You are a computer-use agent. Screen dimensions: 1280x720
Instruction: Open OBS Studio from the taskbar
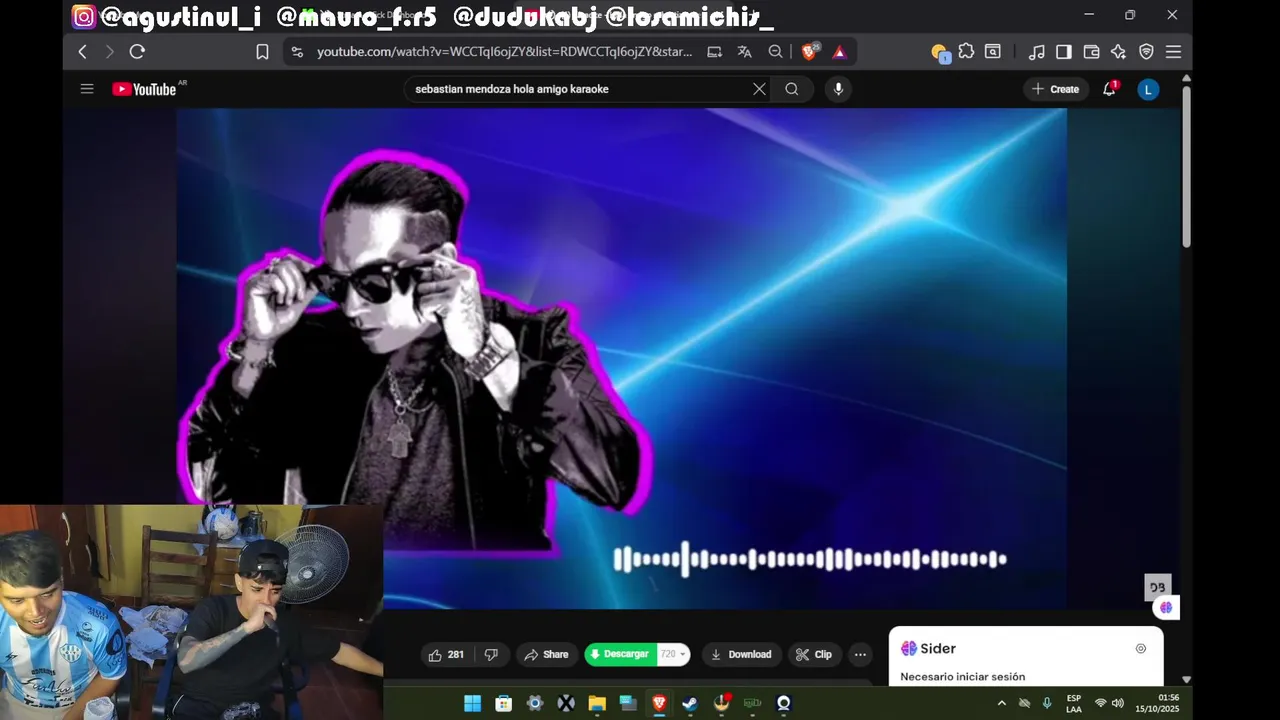coord(784,703)
